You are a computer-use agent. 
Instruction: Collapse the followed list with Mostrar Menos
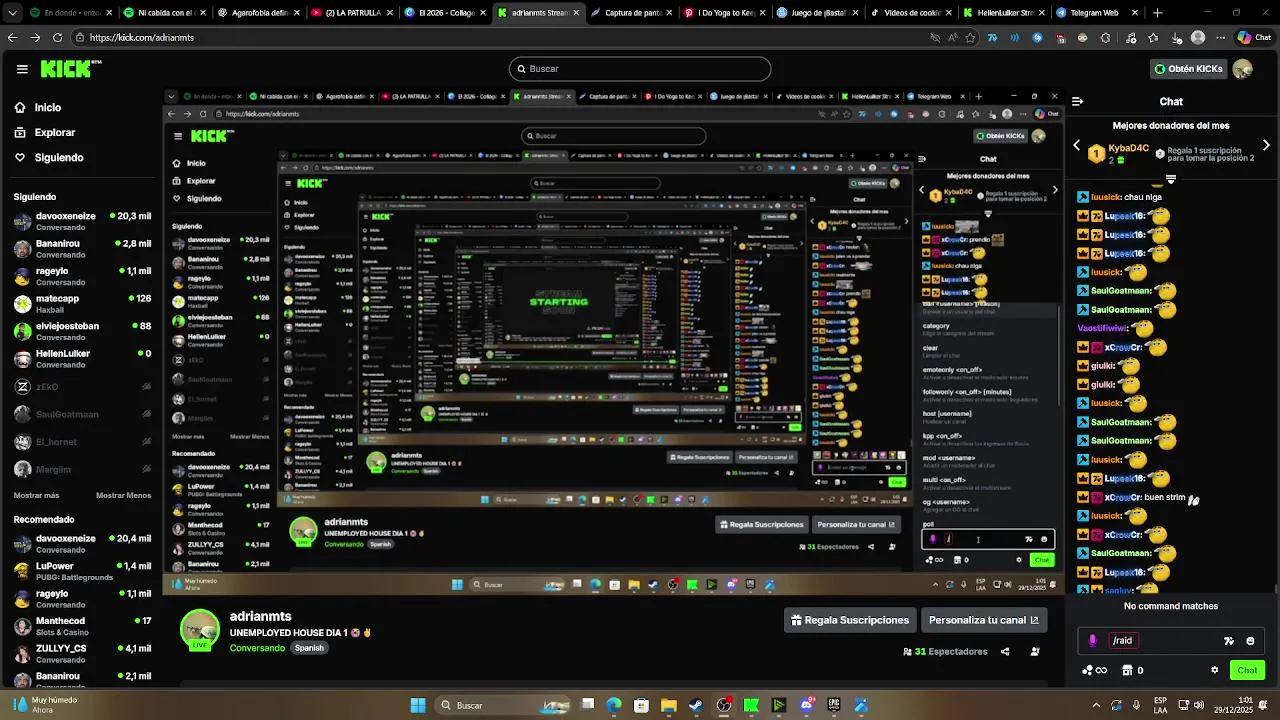click(123, 495)
